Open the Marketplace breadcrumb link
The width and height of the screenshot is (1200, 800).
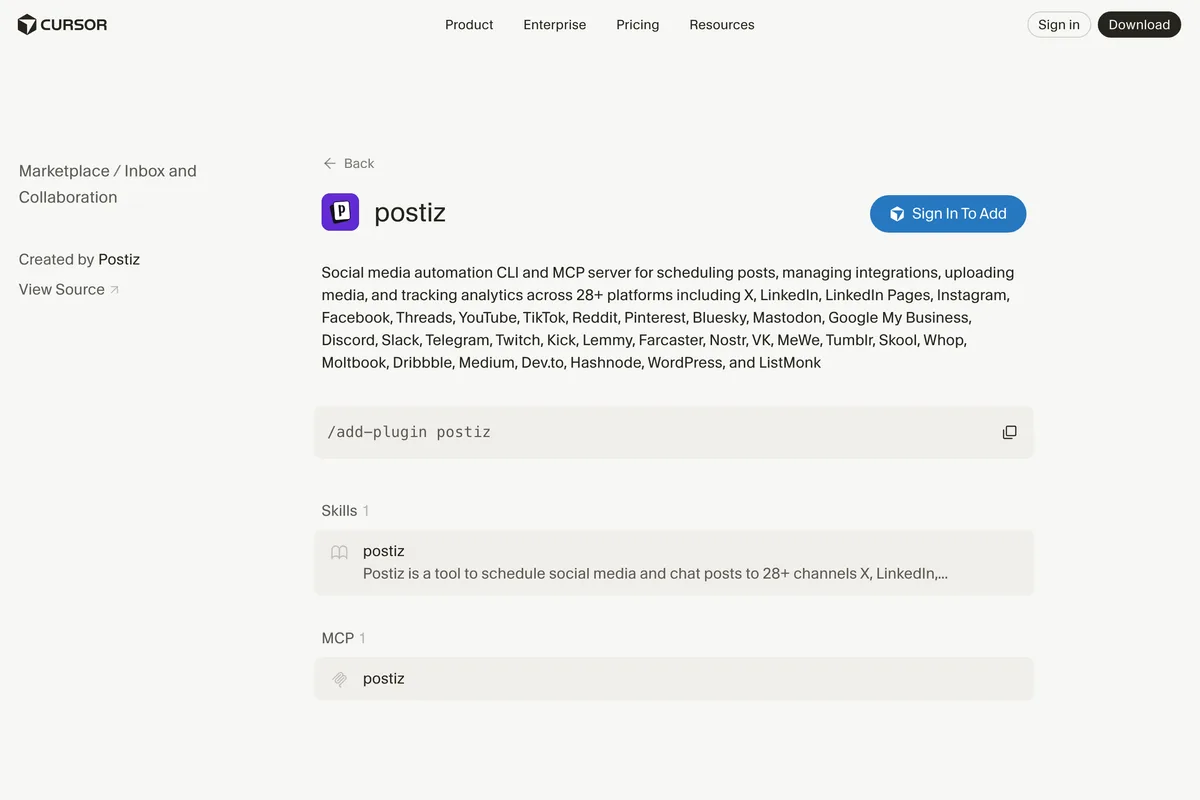point(64,171)
